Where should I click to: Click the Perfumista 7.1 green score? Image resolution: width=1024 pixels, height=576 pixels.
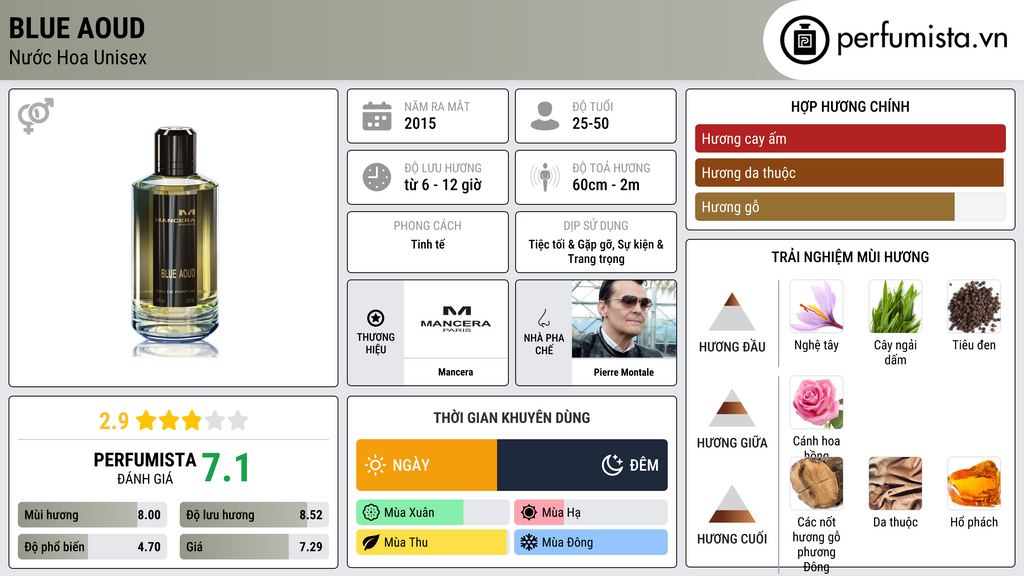click(x=226, y=468)
